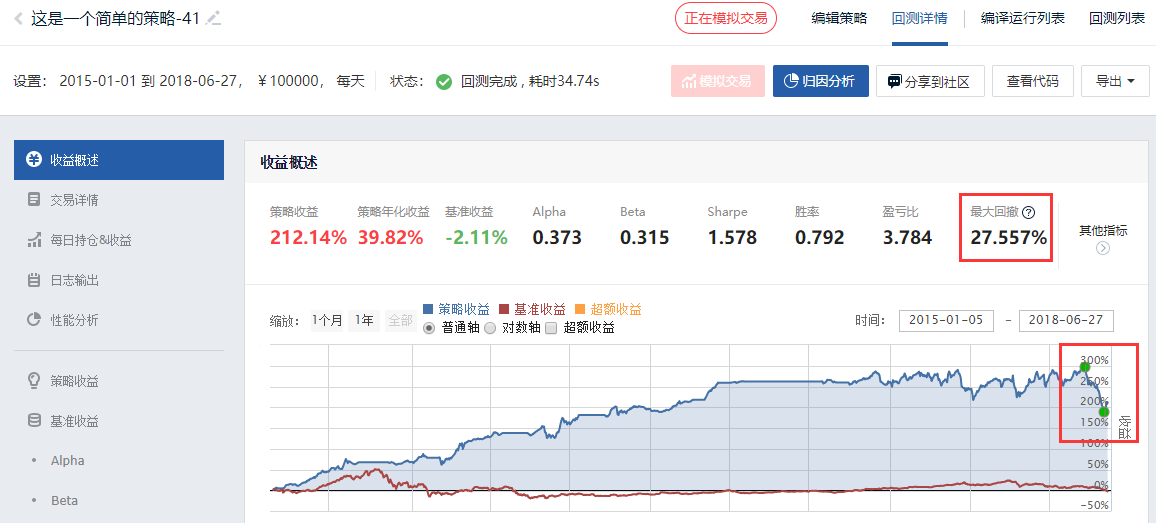Open the 导出 dropdown menu
The image size is (1156, 523).
click(1115, 81)
